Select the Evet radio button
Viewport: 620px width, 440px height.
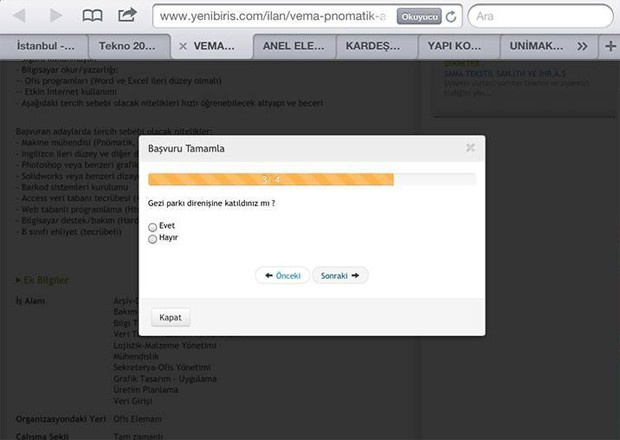click(x=153, y=227)
